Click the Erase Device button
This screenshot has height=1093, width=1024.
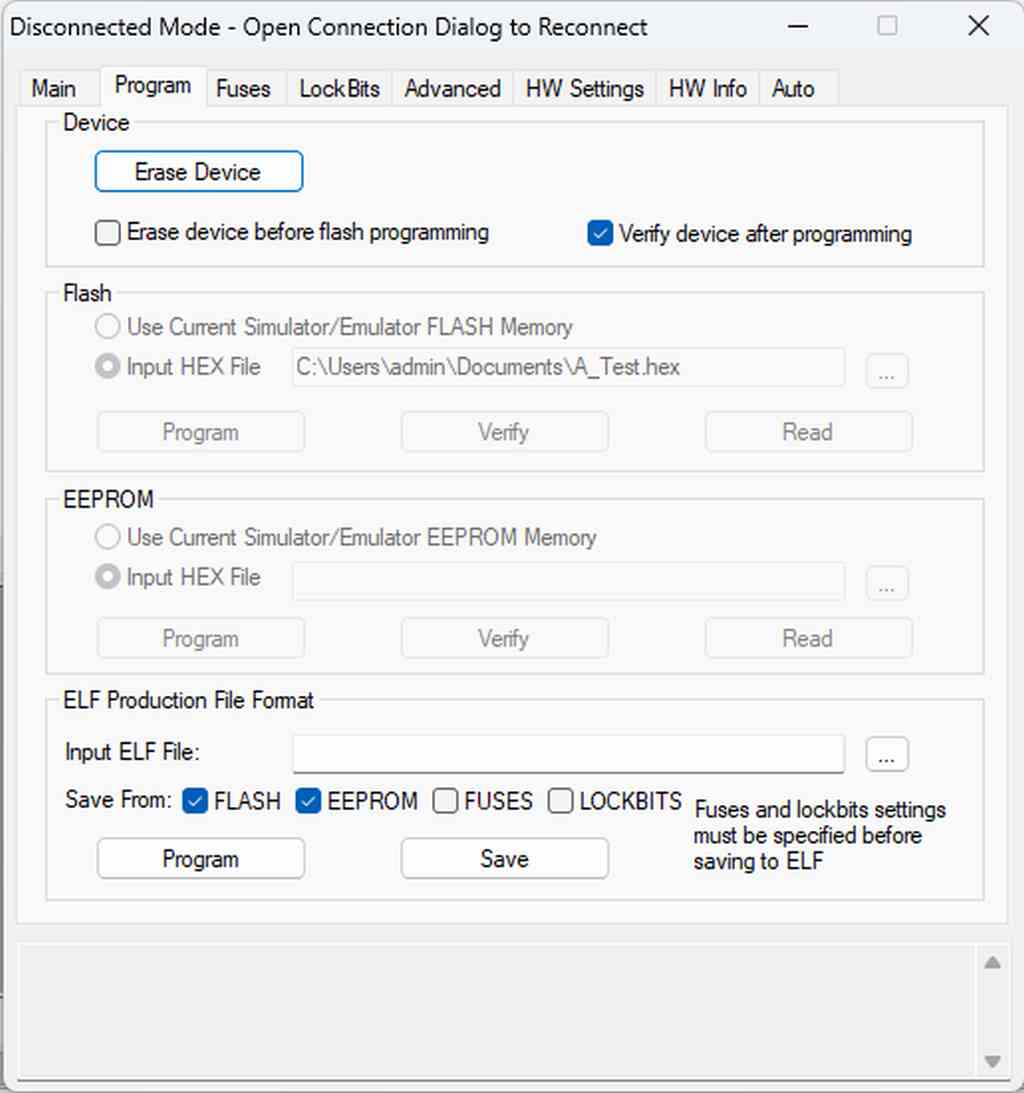[199, 171]
